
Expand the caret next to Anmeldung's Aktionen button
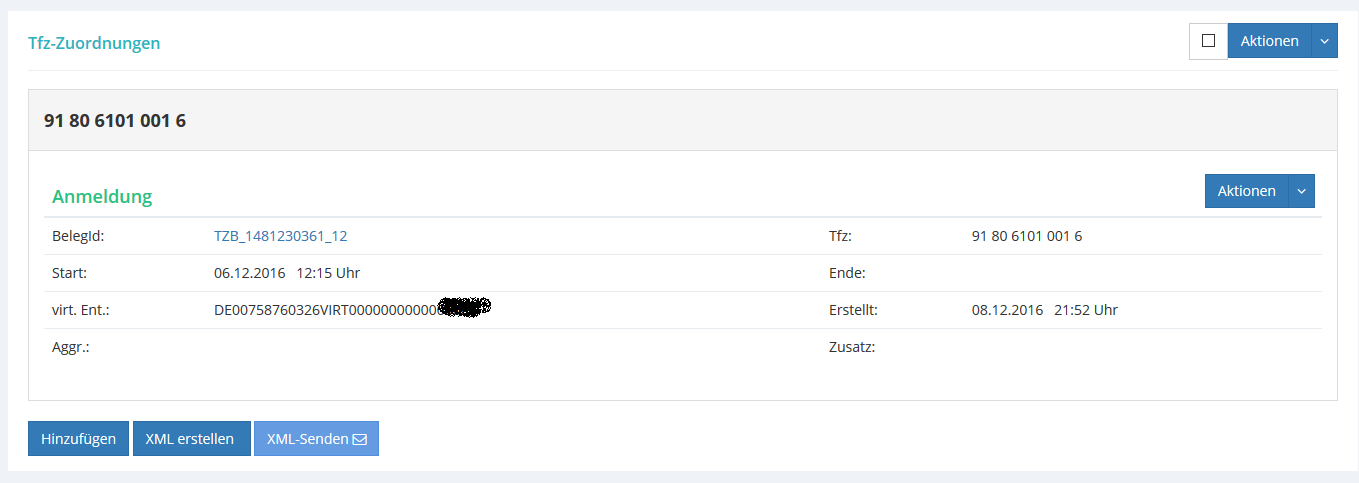coord(1301,191)
